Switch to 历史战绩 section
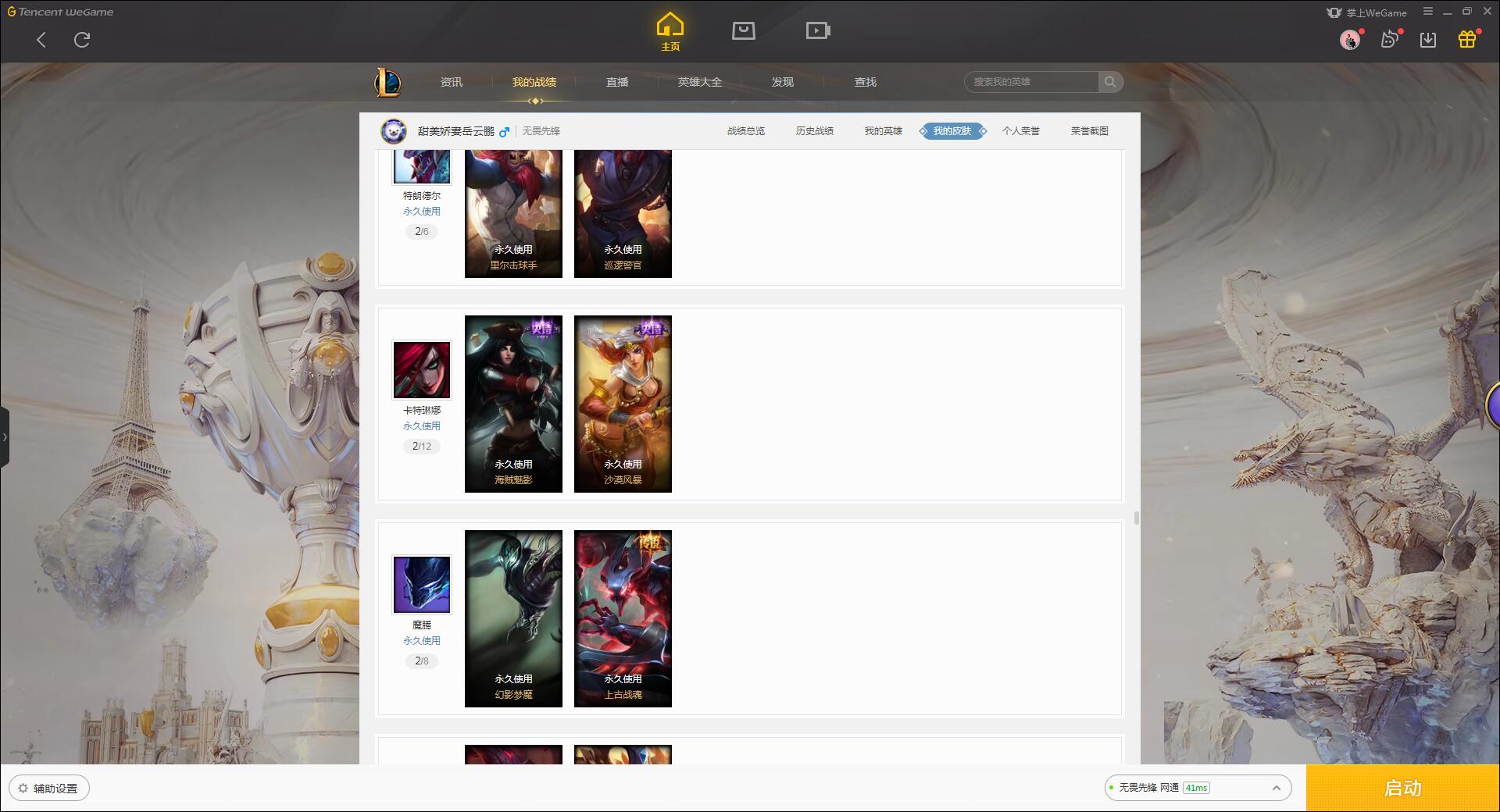Image resolution: width=1500 pixels, height=812 pixels. point(815,131)
